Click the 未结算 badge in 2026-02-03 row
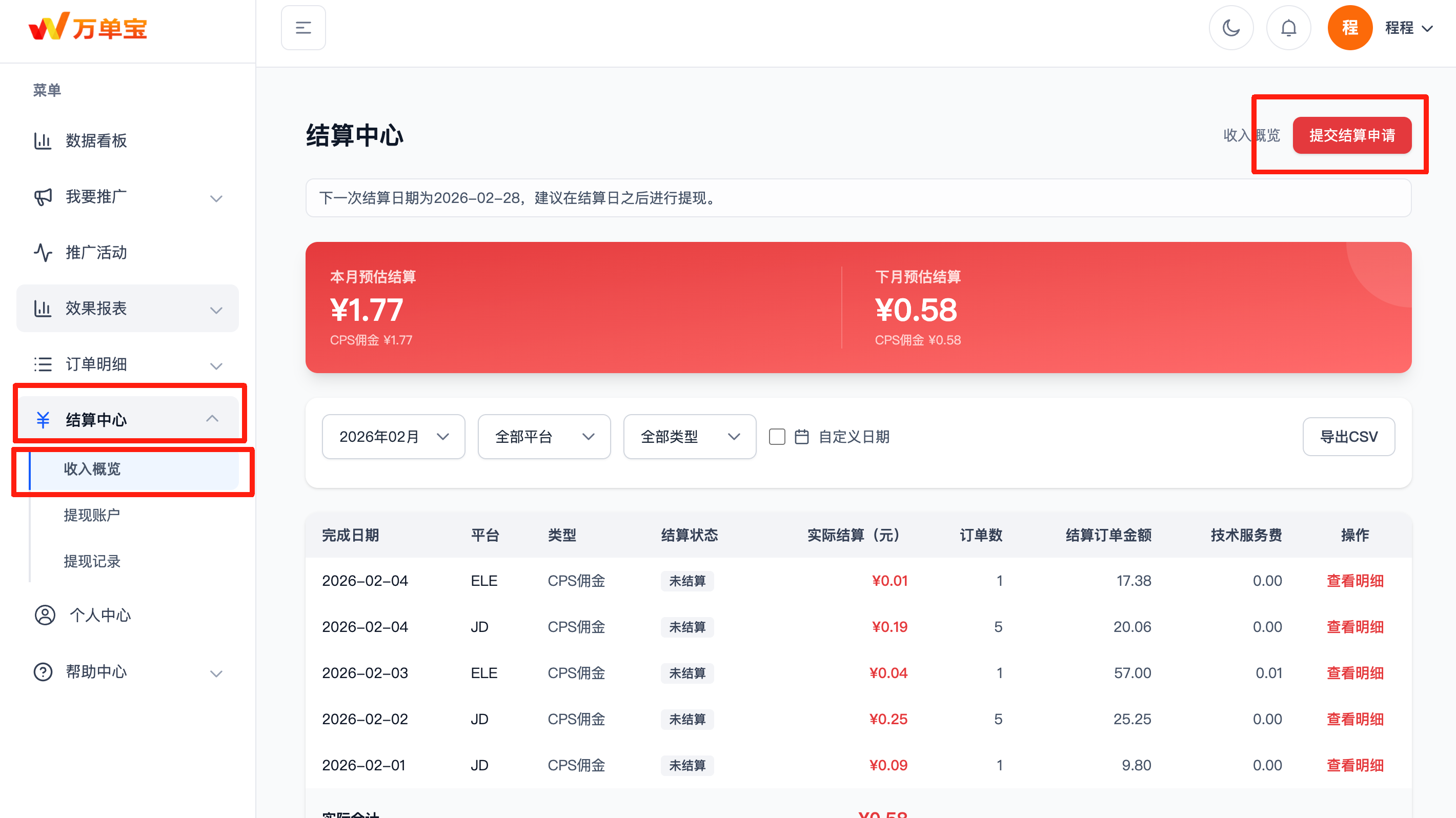The image size is (1456, 818). click(687, 673)
